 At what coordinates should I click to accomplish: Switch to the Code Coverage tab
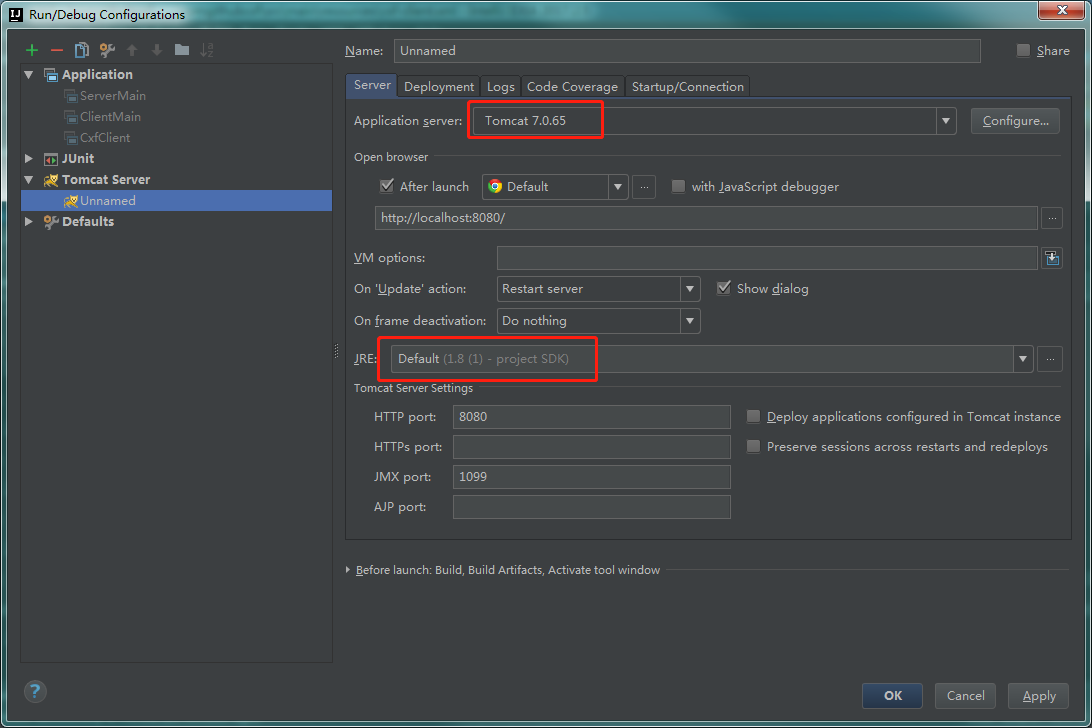point(572,86)
